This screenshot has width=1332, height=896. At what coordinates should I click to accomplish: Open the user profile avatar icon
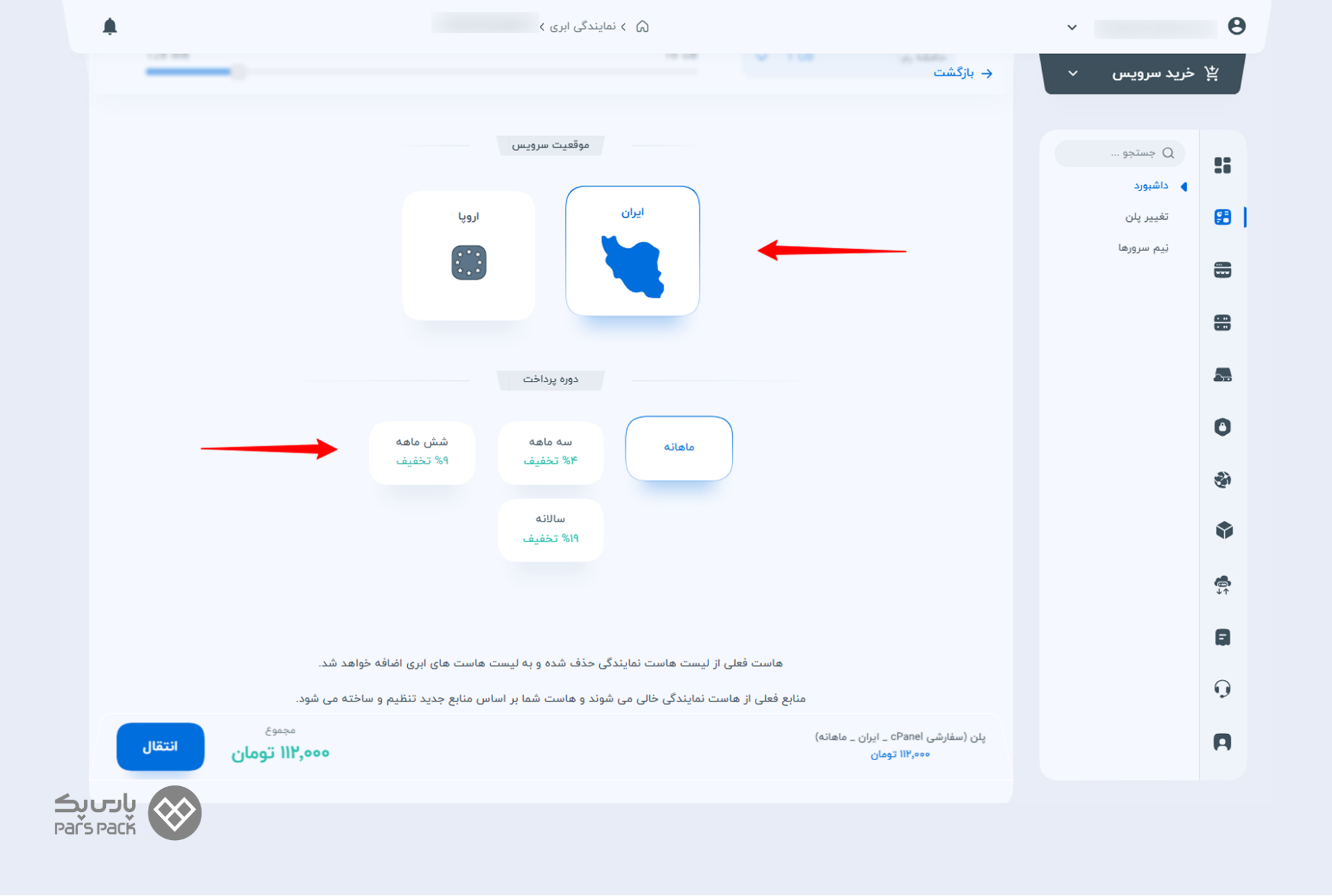pos(1236,26)
